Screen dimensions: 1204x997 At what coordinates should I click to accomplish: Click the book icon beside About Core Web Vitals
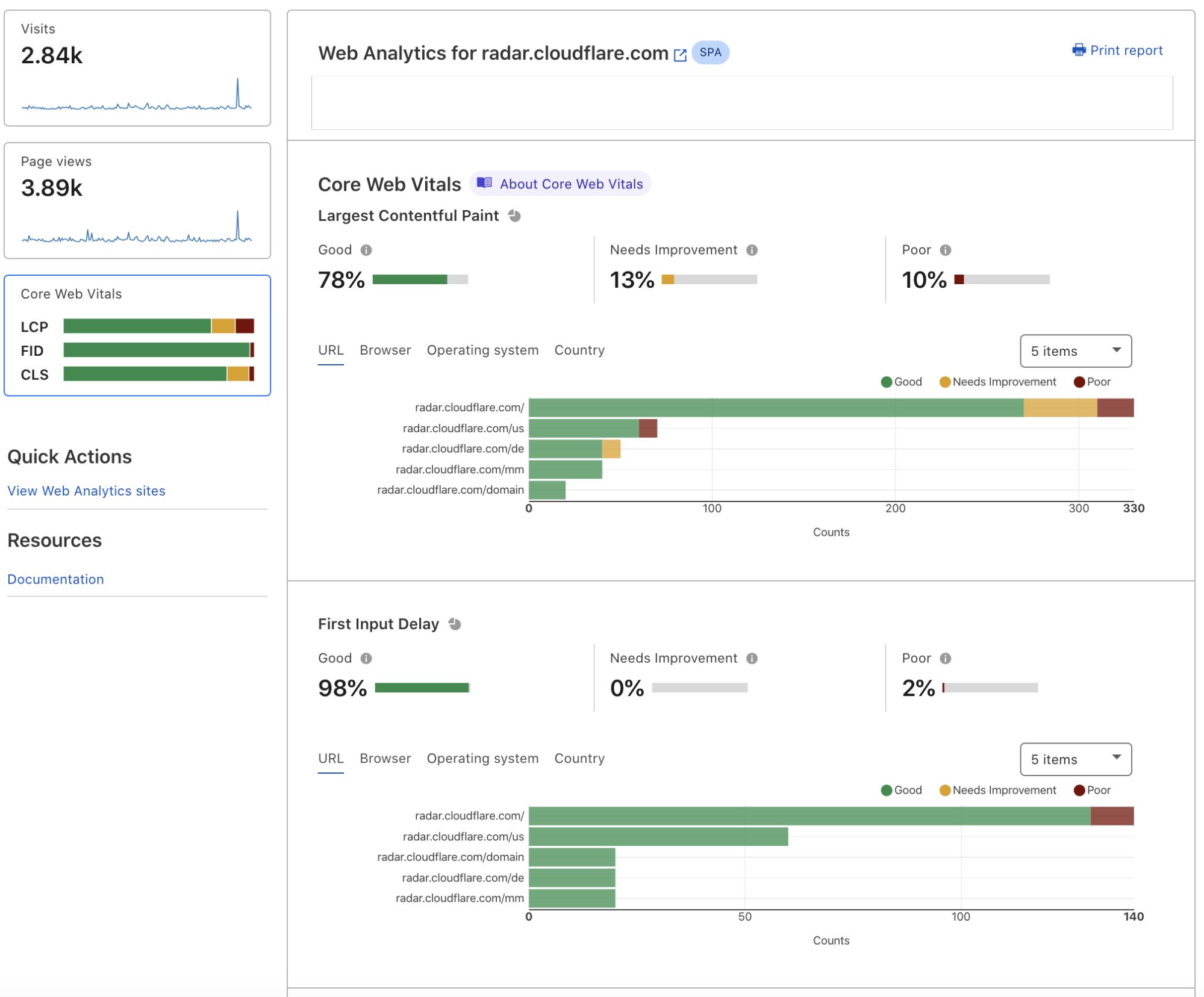(484, 183)
